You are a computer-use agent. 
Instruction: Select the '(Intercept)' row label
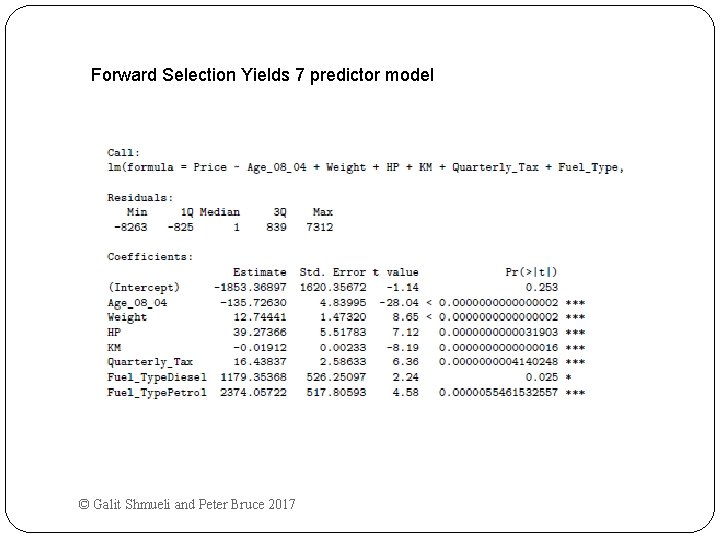click(144, 287)
